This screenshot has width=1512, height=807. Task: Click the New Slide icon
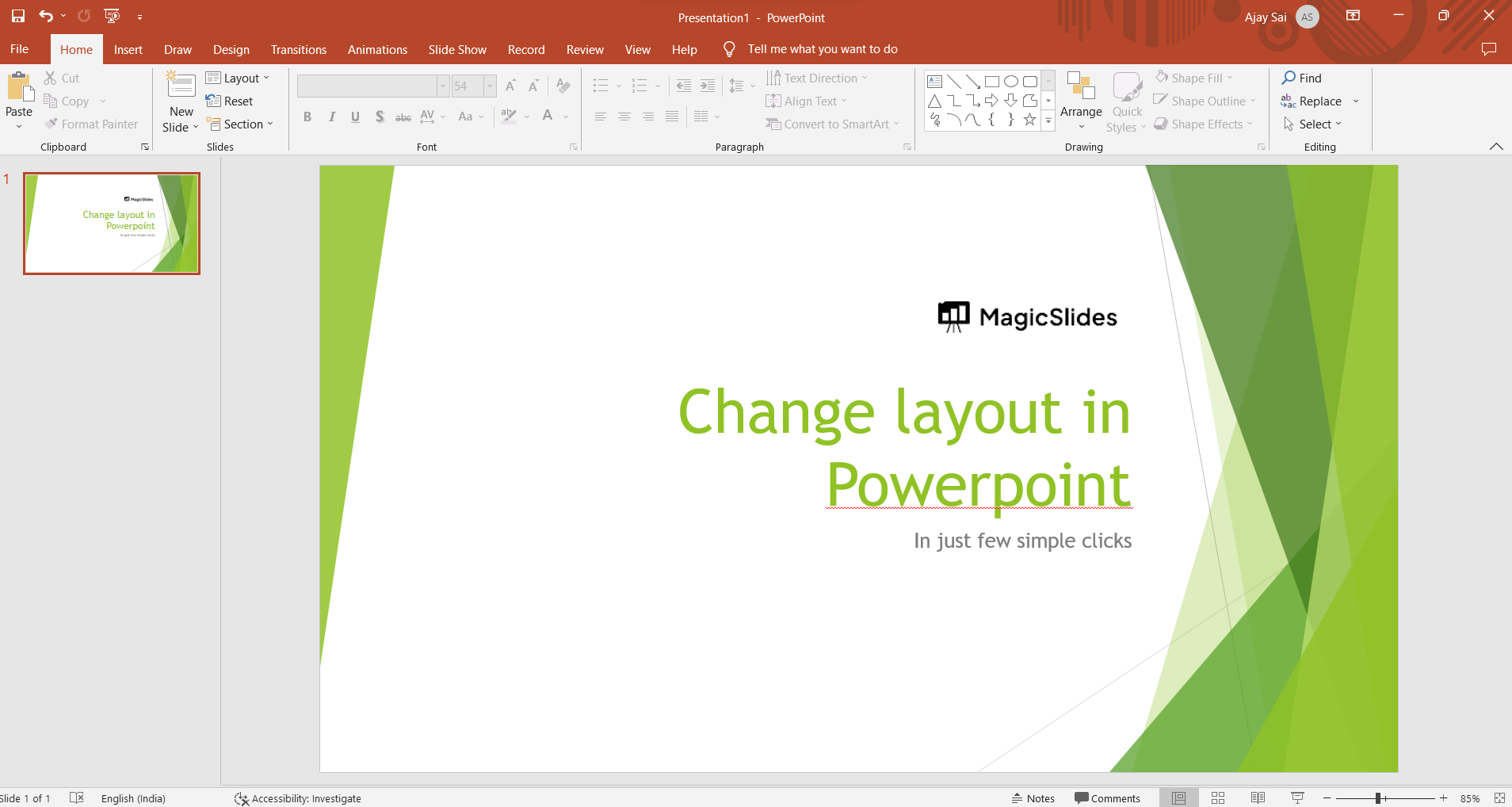pyautogui.click(x=181, y=86)
